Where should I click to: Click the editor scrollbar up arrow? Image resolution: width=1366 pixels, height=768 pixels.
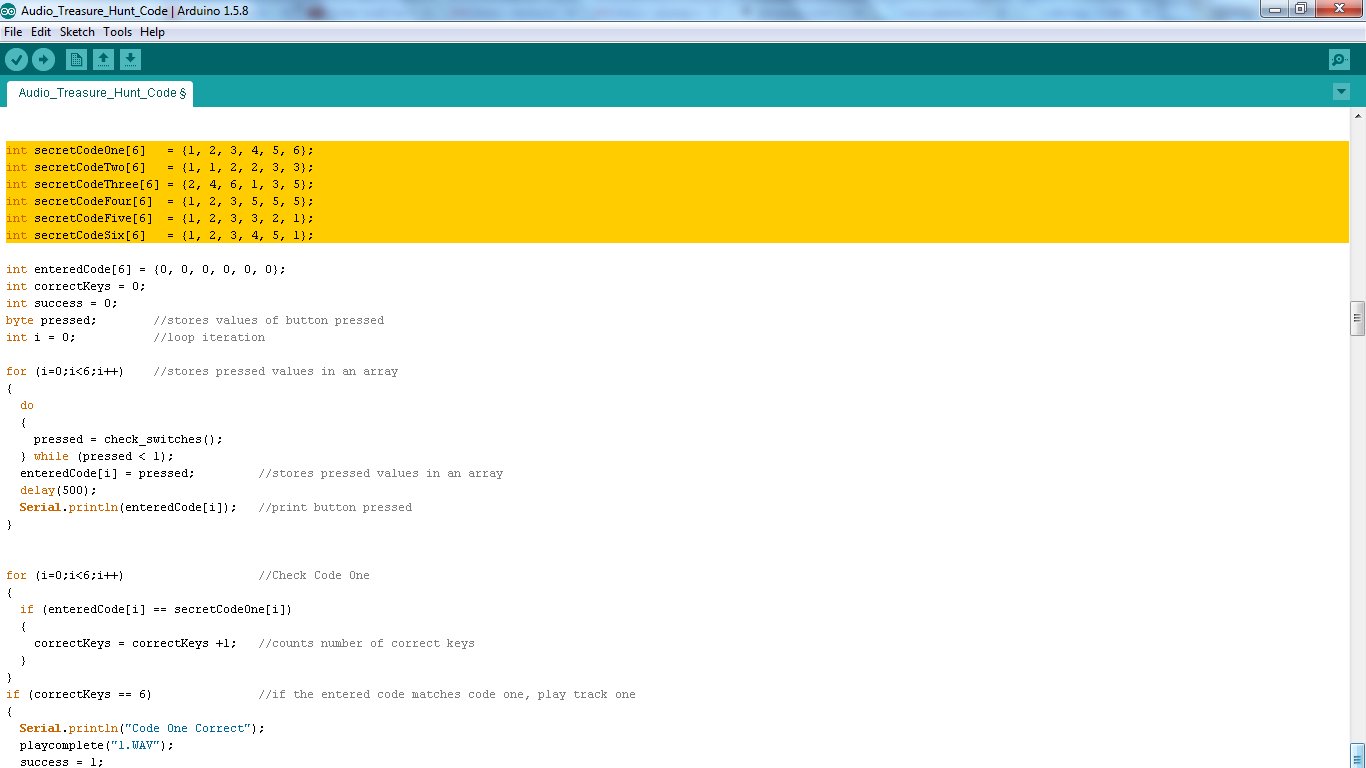point(1357,116)
